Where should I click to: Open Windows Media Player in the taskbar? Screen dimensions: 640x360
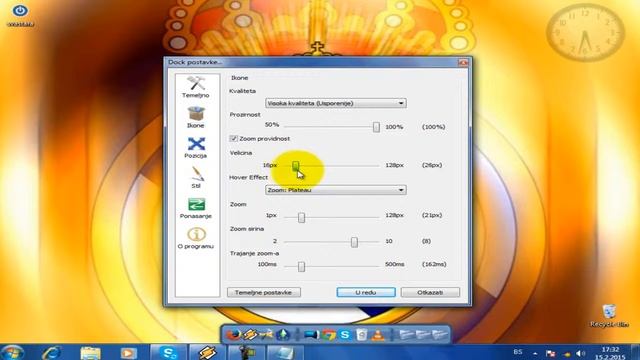point(129,353)
